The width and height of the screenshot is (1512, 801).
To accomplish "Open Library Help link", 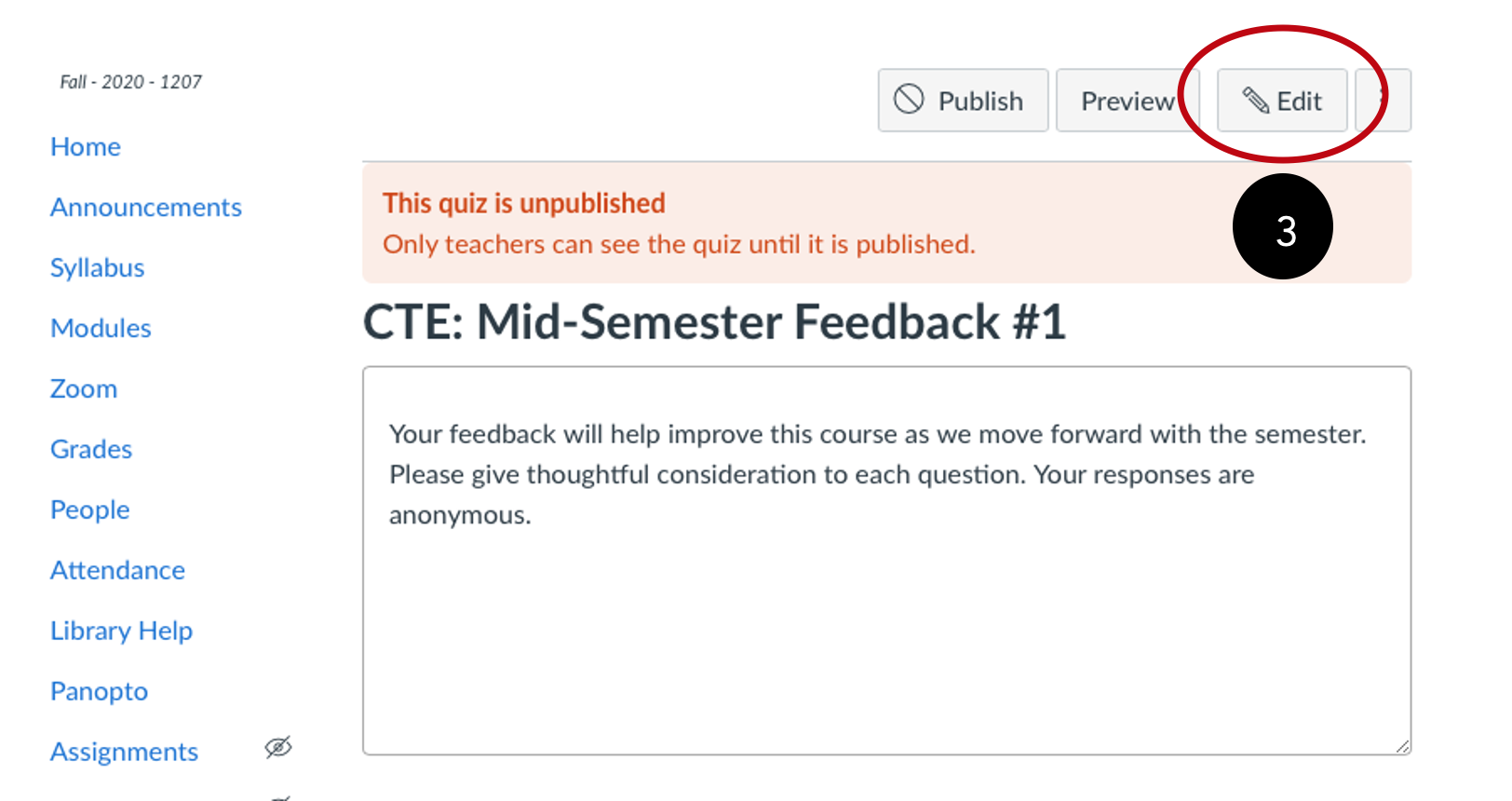I will (122, 631).
